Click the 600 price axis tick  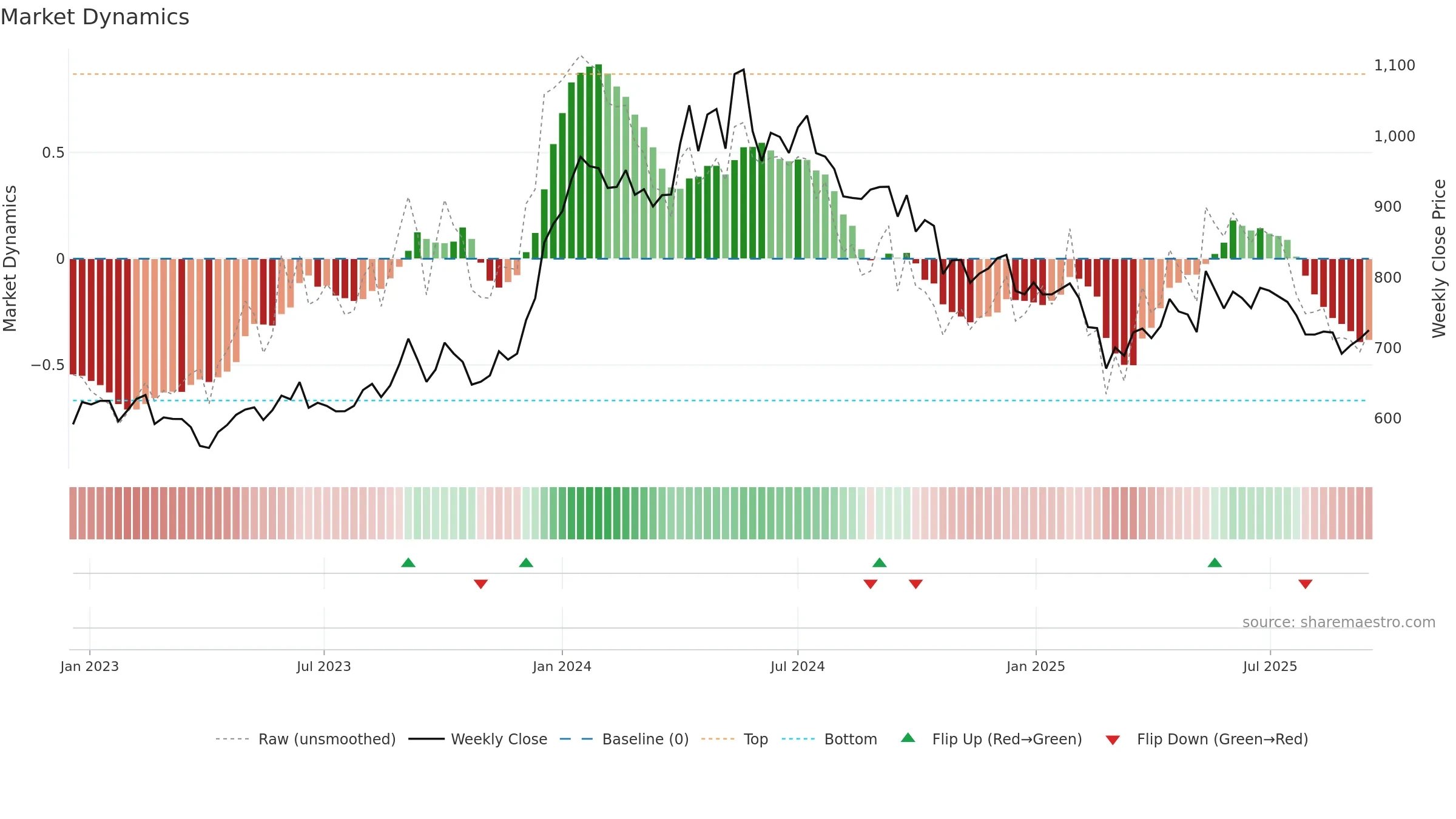[x=1388, y=419]
